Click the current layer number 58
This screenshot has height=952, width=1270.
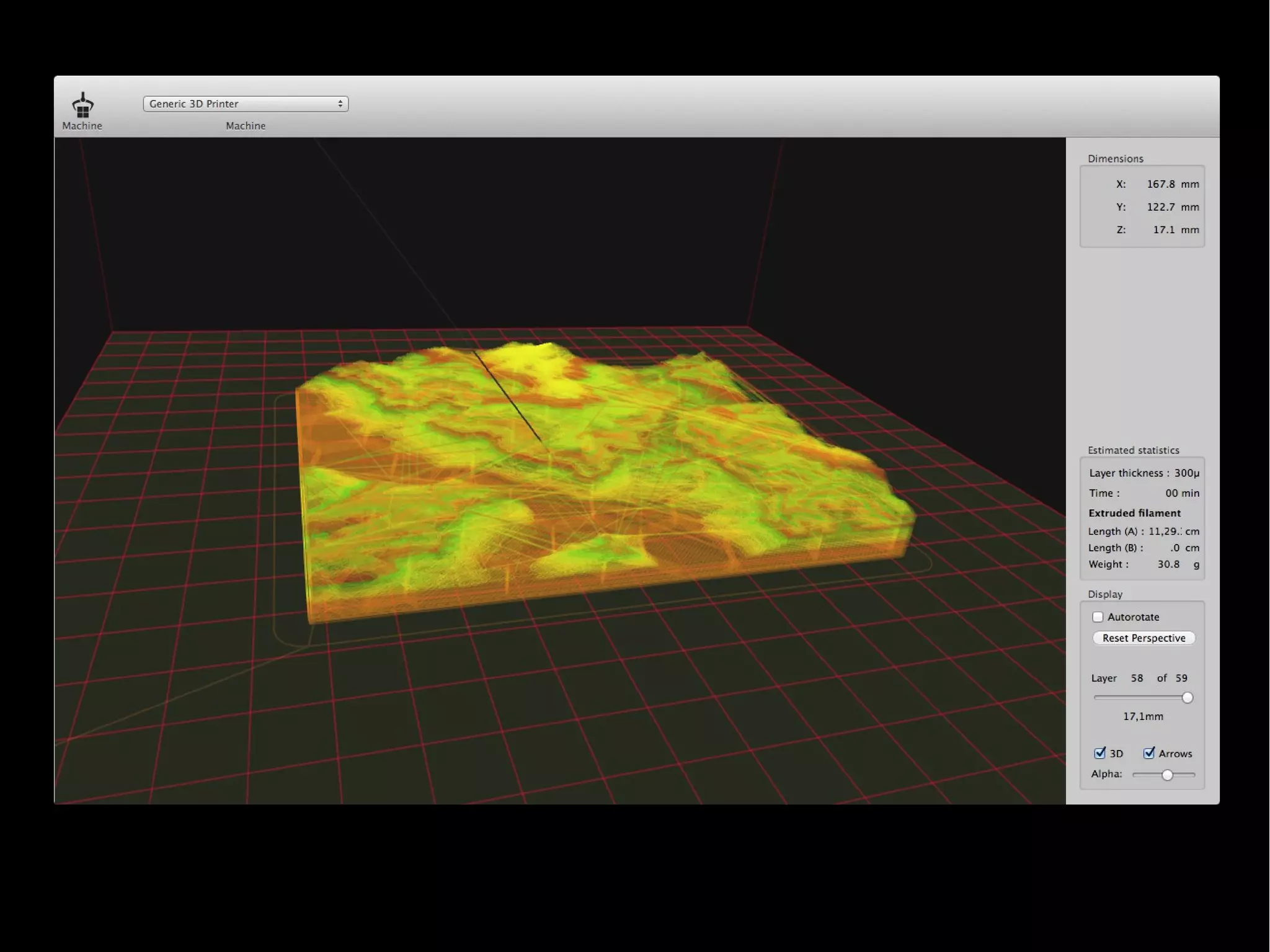[1136, 678]
